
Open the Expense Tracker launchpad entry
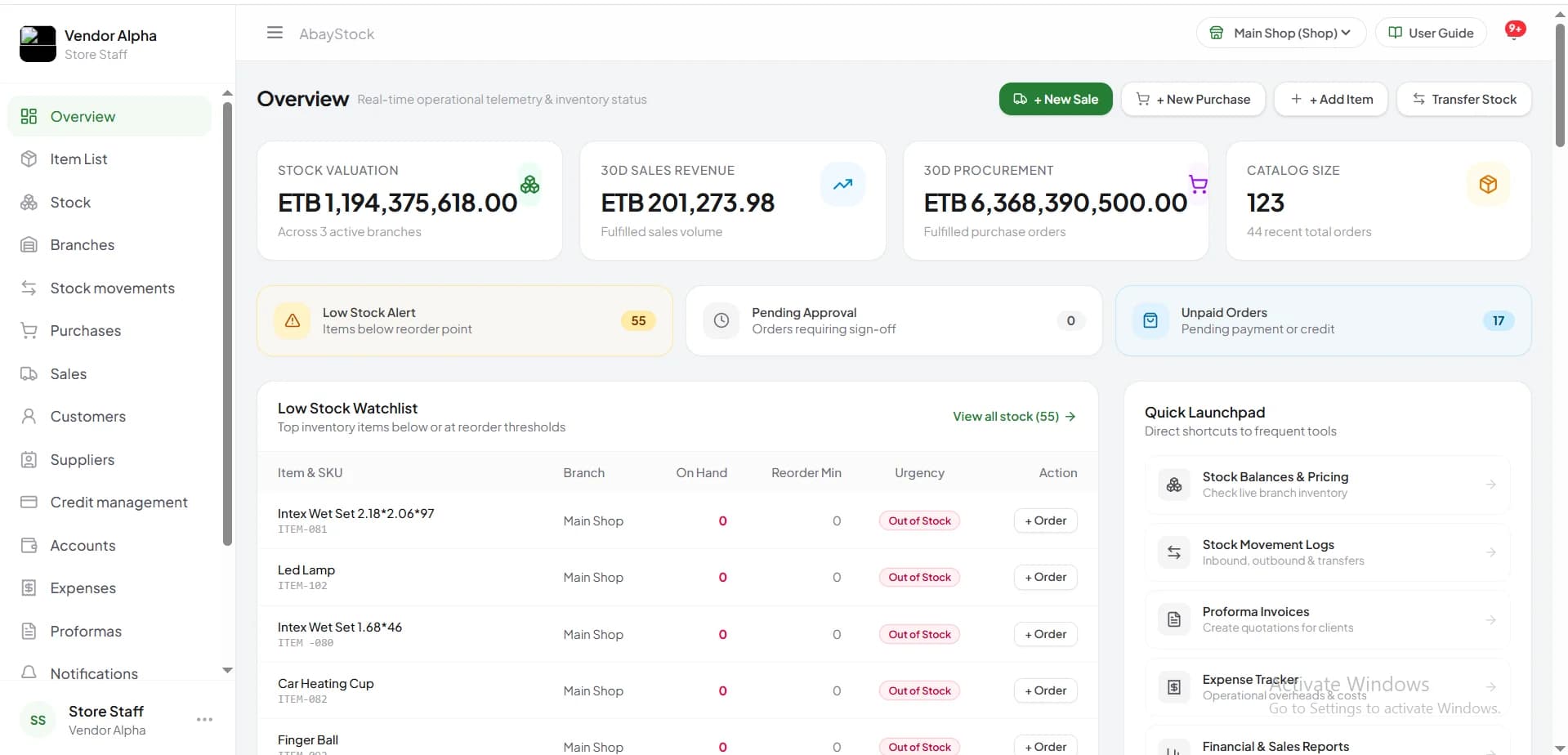(x=1328, y=687)
